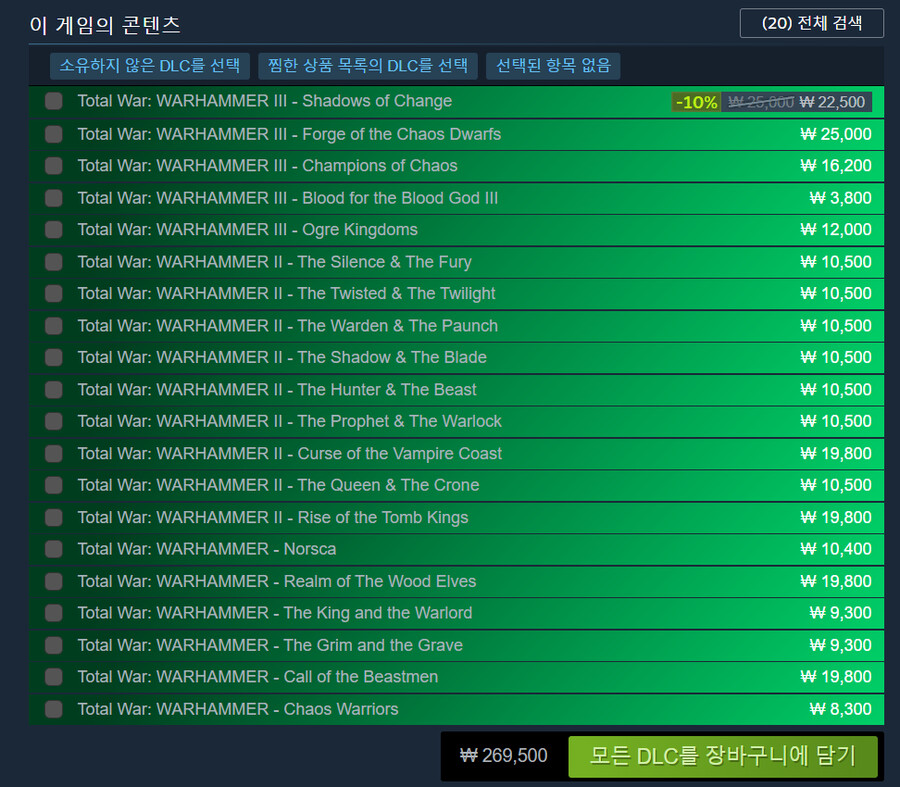This screenshot has height=787, width=900.
Task: Open The Warden & The Paunch title
Action: click(288, 325)
